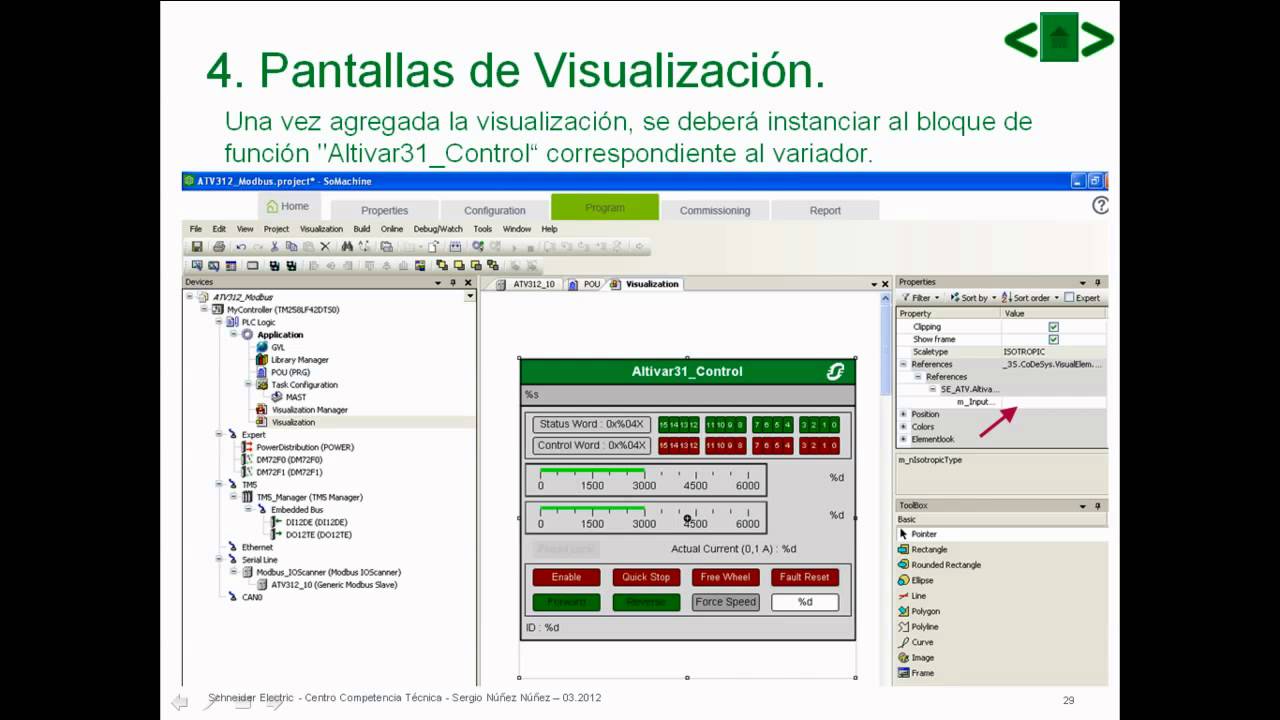This screenshot has height=720, width=1280.
Task: Expand the Colors property group
Action: point(903,427)
